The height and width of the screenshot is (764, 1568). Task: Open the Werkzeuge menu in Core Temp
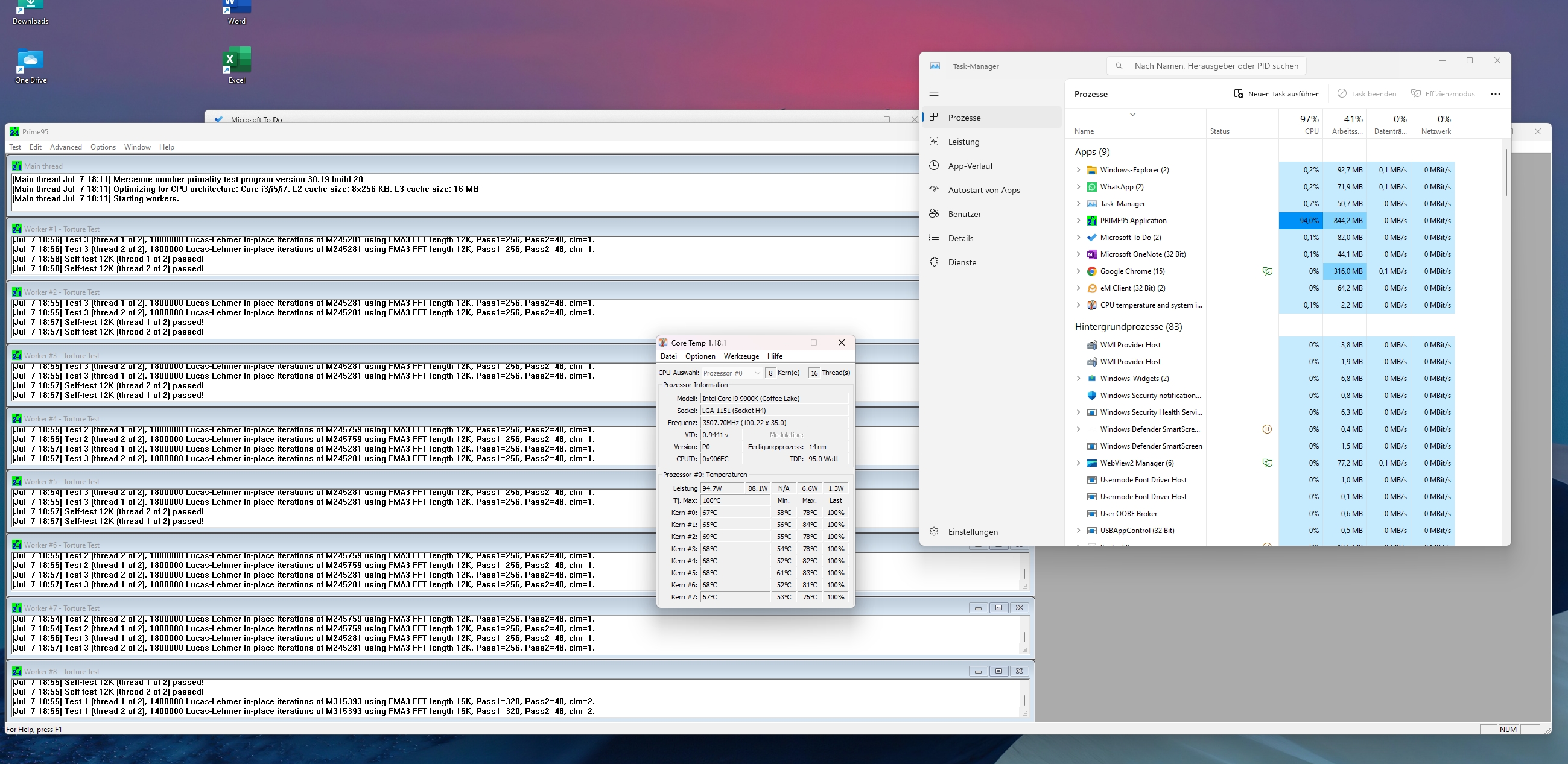click(x=741, y=356)
